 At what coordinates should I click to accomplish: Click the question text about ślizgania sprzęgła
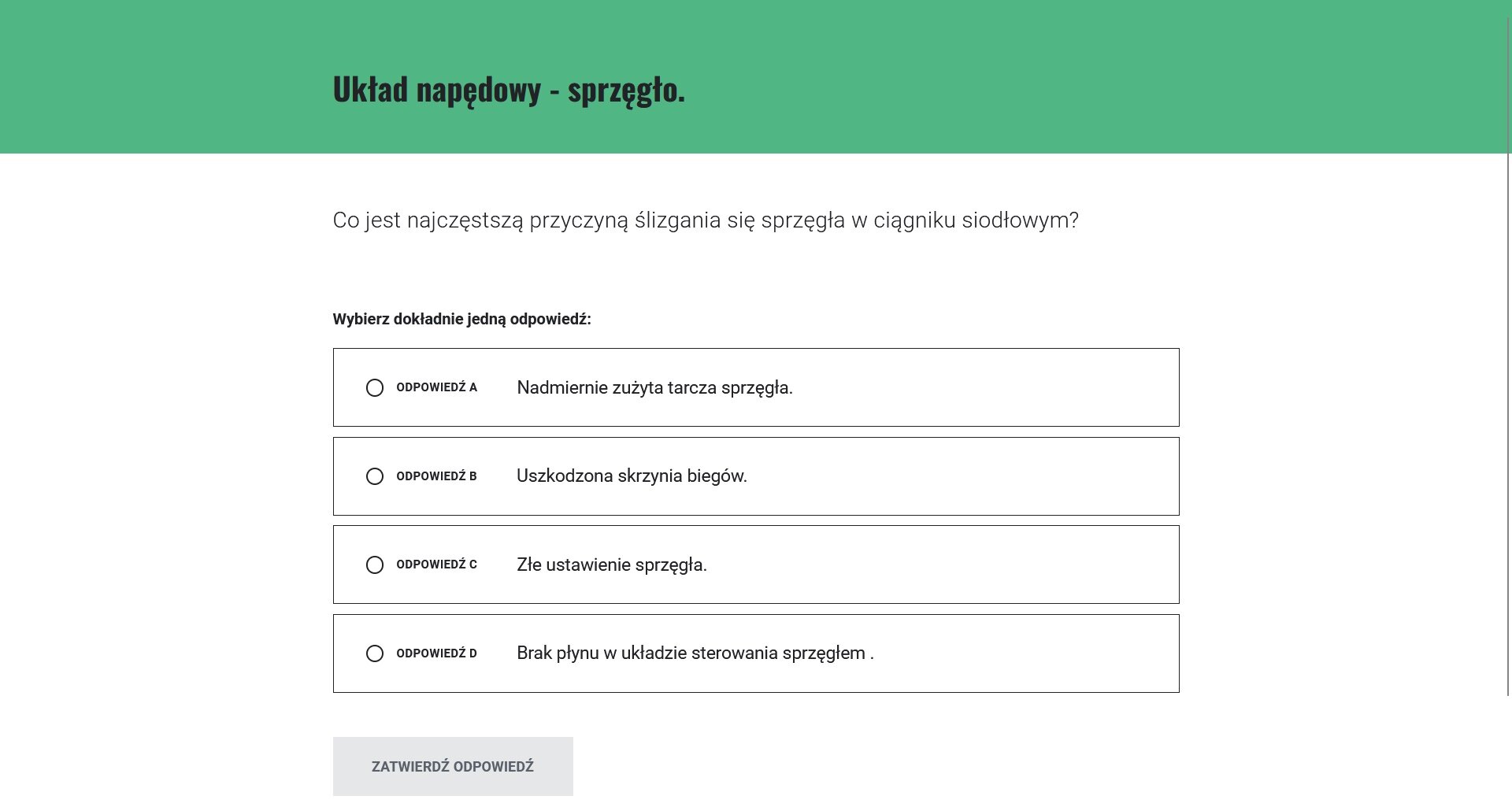[706, 221]
